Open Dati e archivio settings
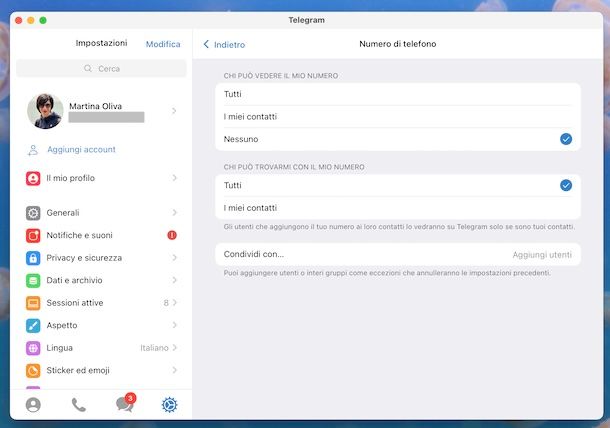The width and height of the screenshot is (610, 428). [101, 281]
